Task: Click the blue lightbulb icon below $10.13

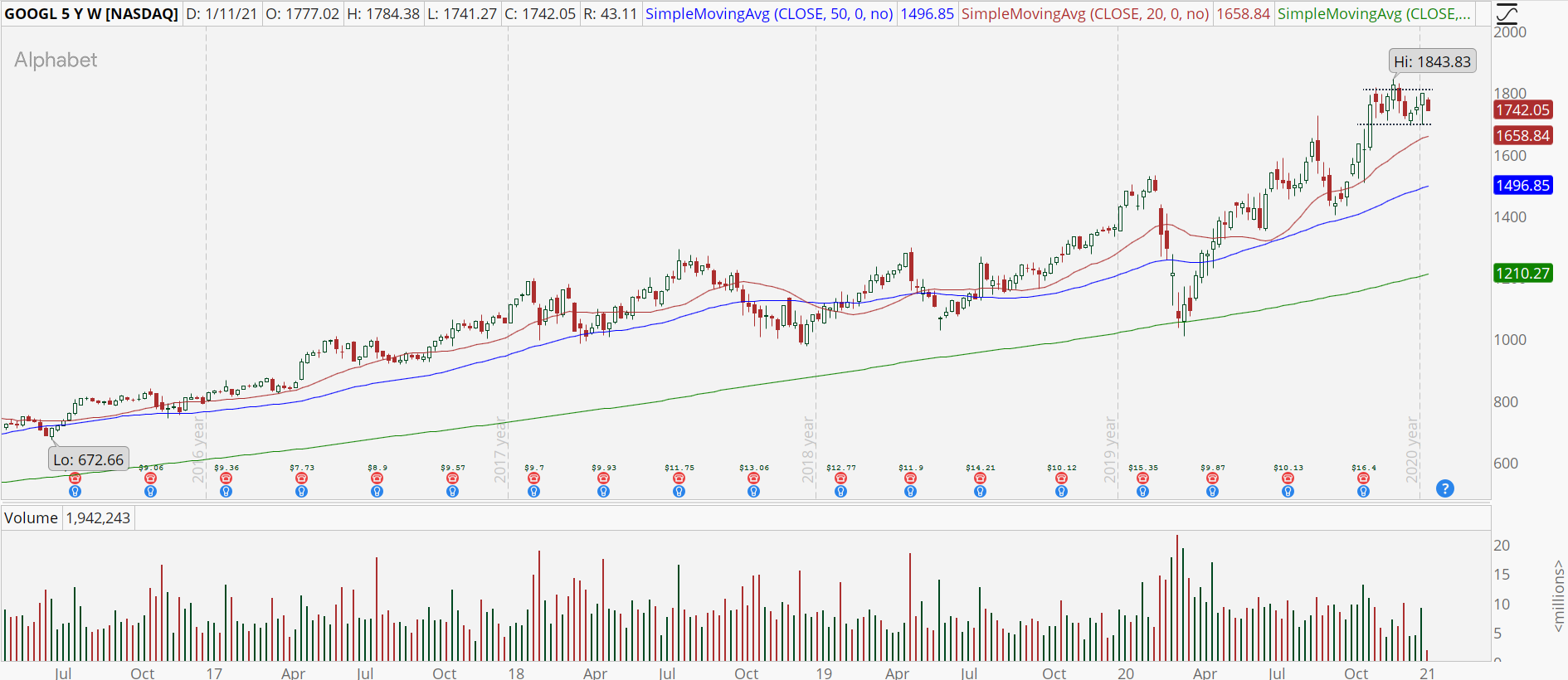Action: [x=1288, y=491]
